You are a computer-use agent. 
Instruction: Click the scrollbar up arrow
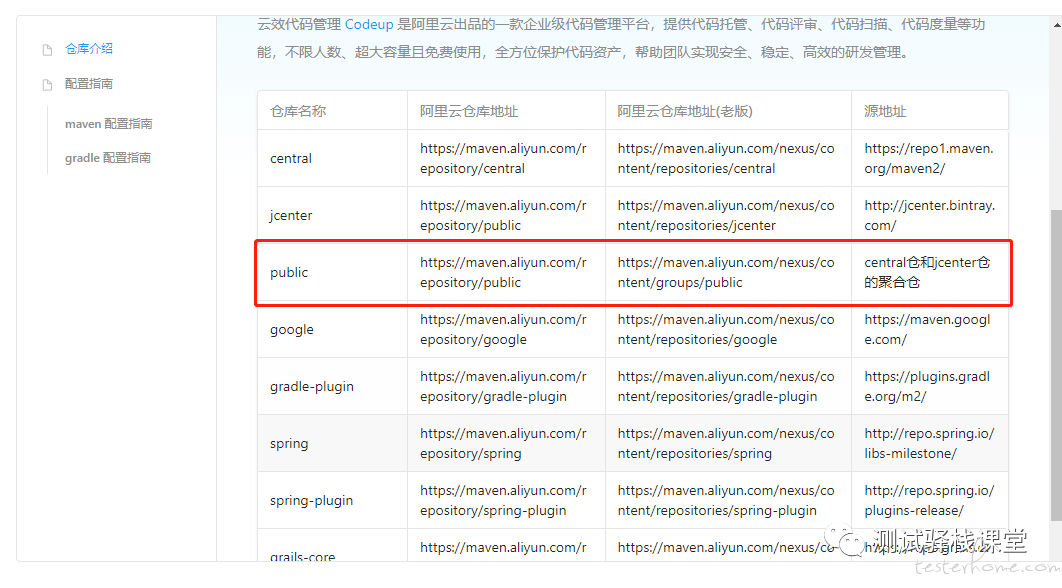1056,25
